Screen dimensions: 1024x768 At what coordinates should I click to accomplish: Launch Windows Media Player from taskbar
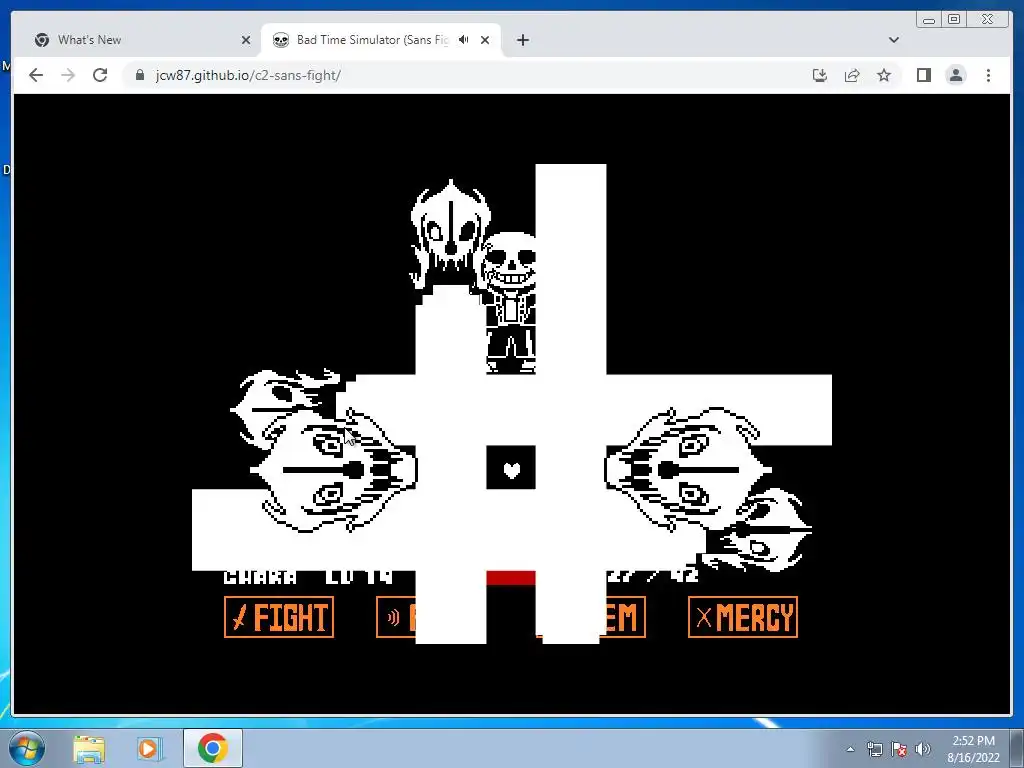click(149, 748)
